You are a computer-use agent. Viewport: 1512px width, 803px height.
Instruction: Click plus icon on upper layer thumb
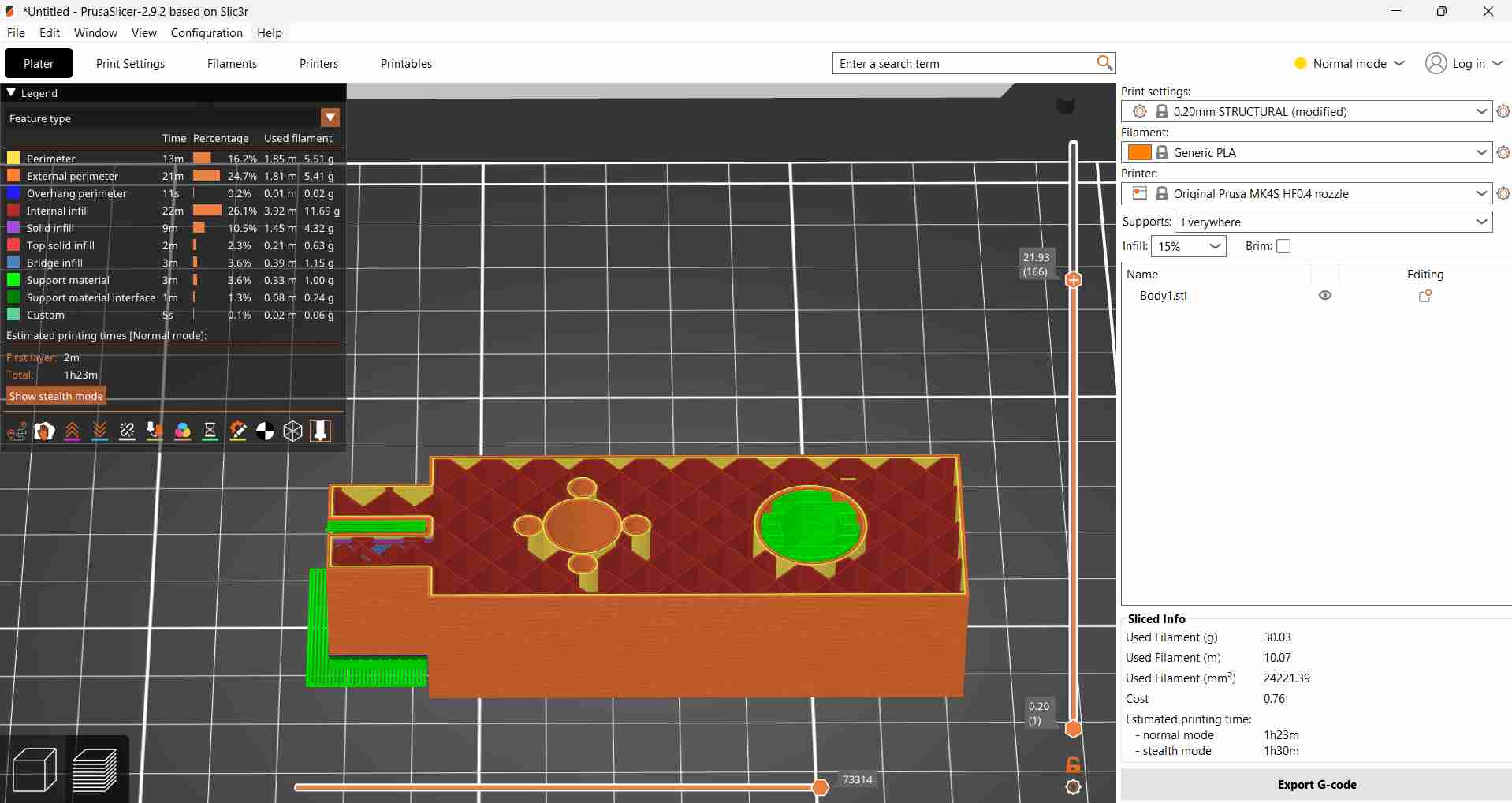pos(1074,279)
